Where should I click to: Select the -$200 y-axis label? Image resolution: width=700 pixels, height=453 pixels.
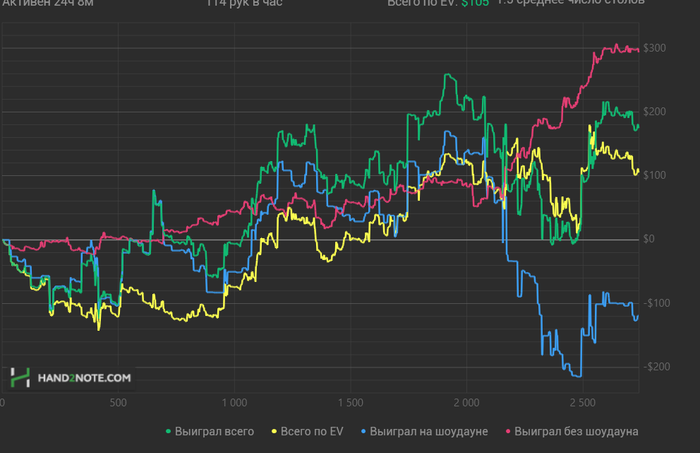(x=657, y=367)
